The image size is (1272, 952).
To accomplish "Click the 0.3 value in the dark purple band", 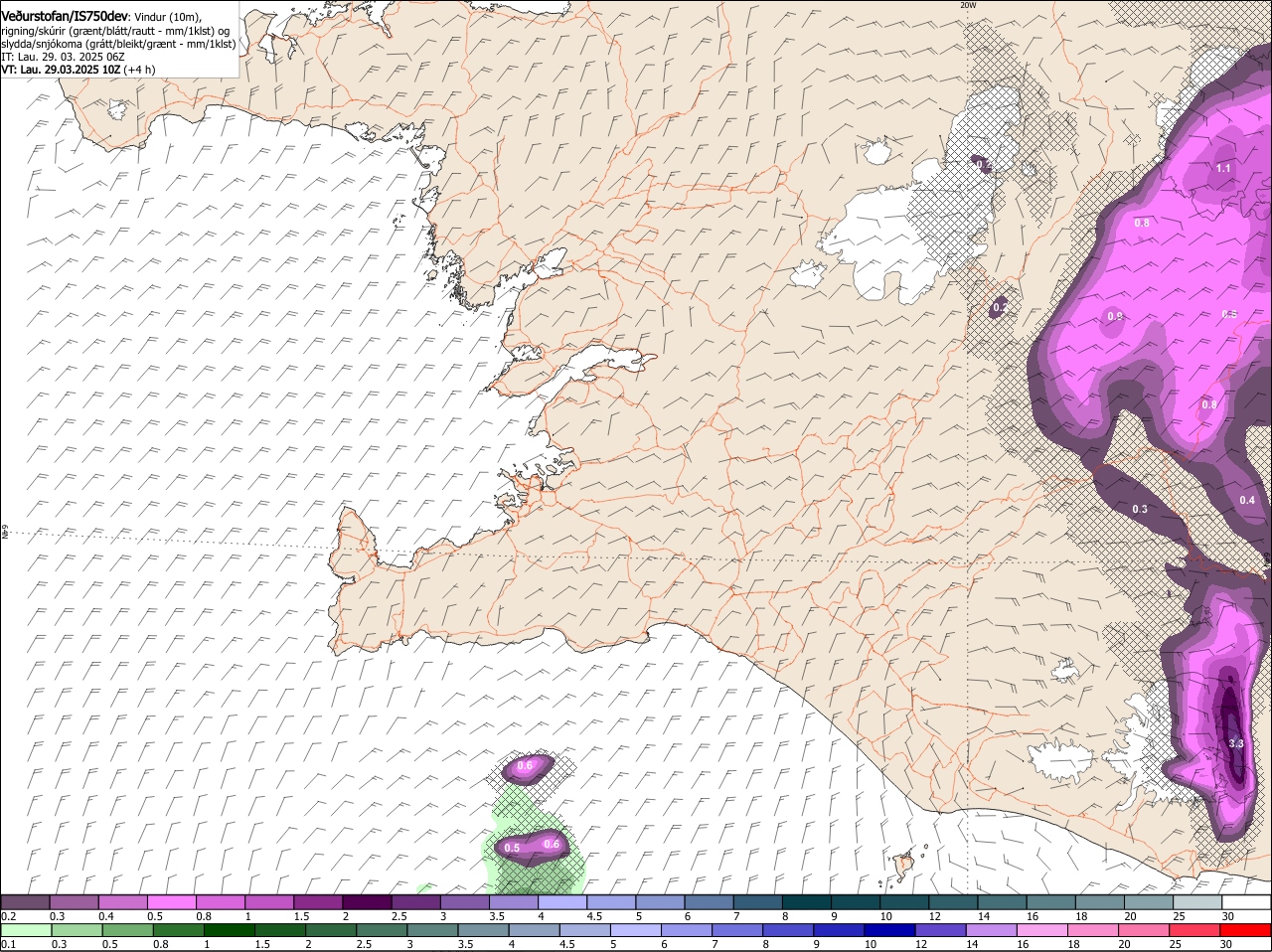I will (x=1140, y=509).
